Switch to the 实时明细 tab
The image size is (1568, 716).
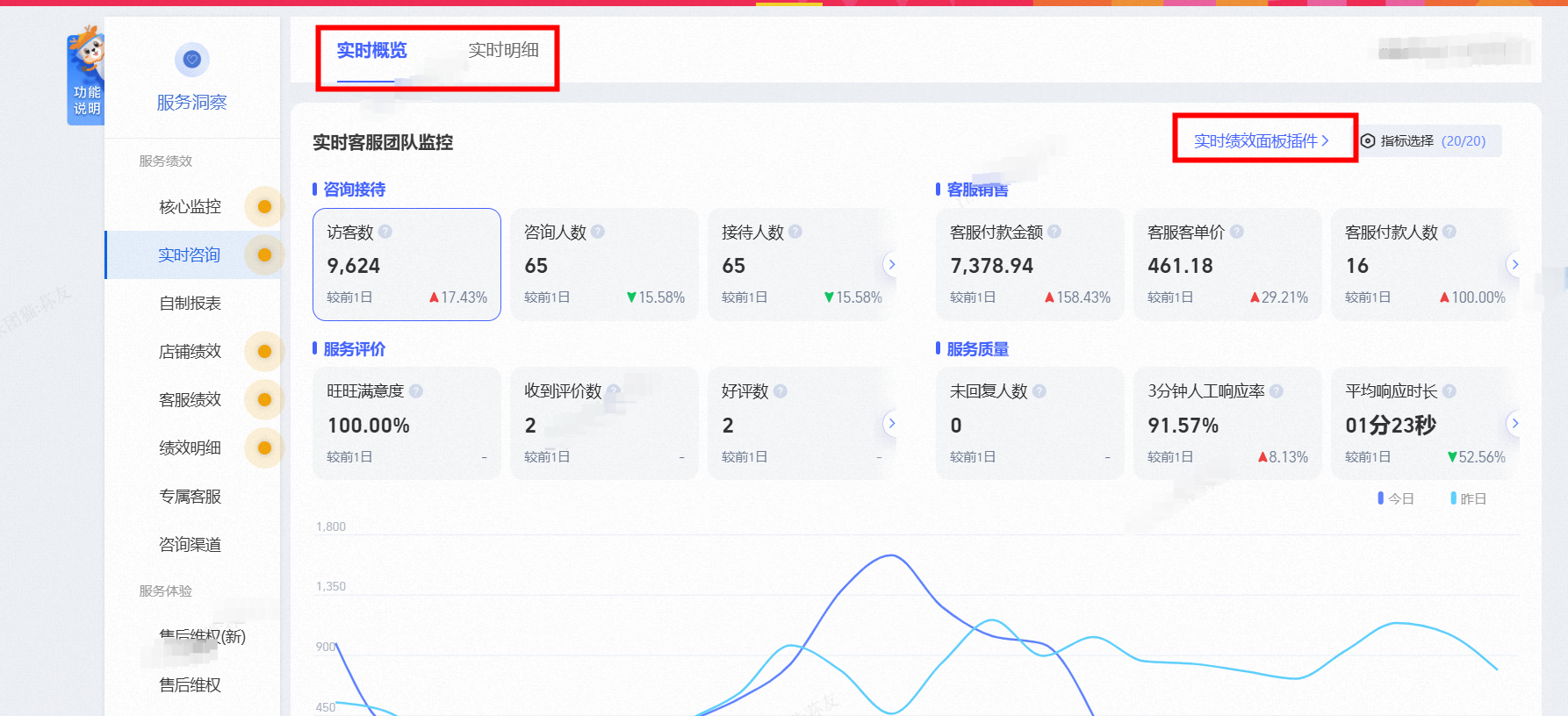pyautogui.click(x=504, y=51)
